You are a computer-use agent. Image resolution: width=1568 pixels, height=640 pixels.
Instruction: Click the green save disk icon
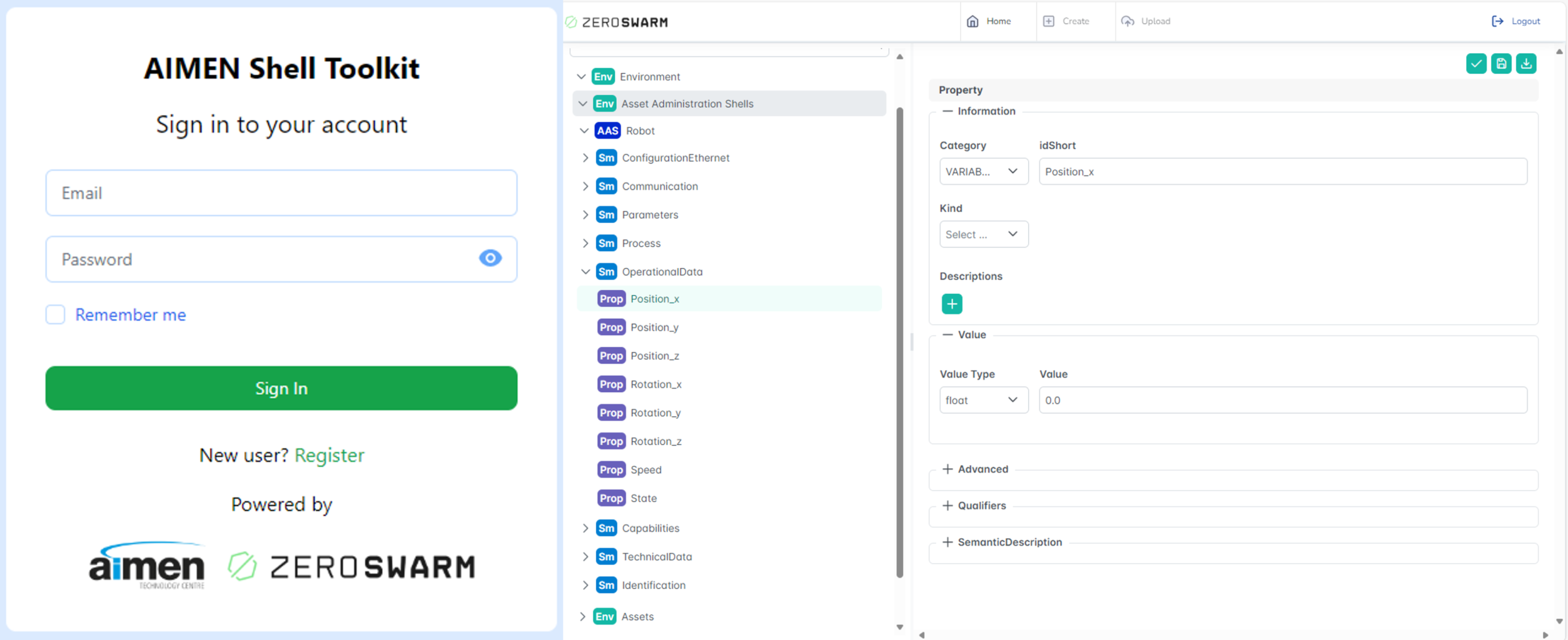pos(1500,64)
